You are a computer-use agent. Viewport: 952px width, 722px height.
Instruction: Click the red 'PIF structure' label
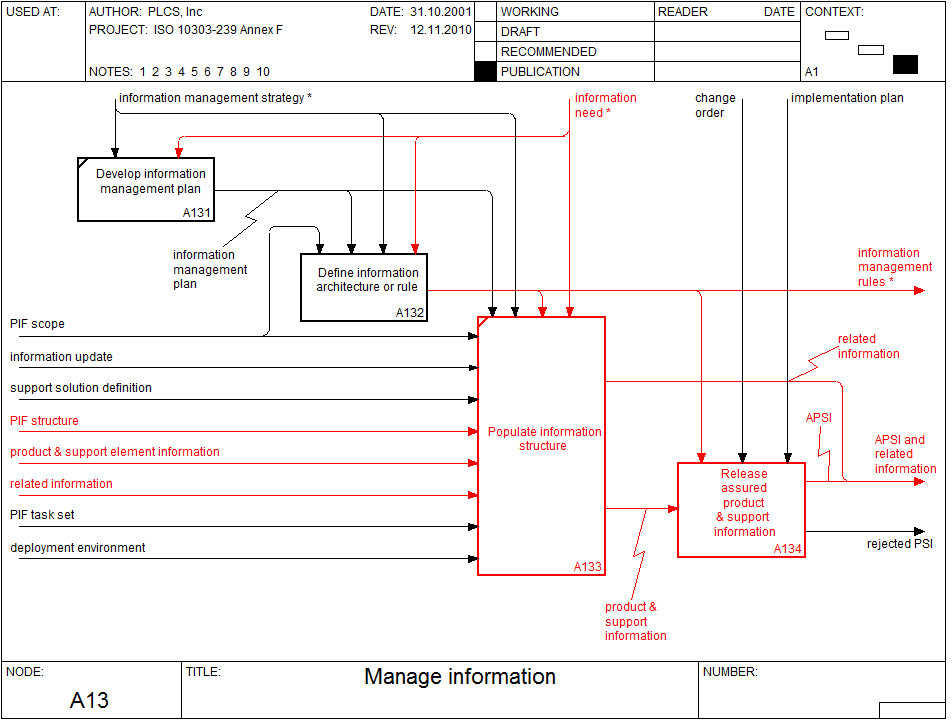click(x=44, y=420)
